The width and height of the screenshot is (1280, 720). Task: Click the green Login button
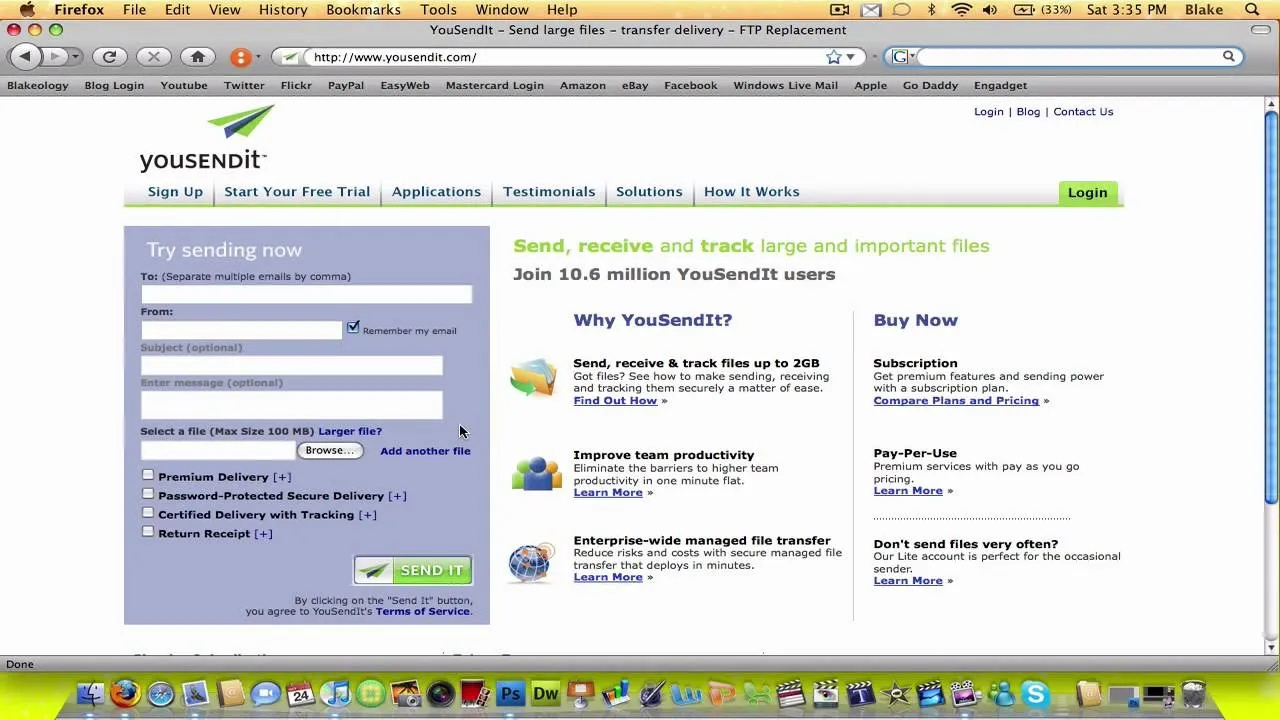click(x=1087, y=193)
